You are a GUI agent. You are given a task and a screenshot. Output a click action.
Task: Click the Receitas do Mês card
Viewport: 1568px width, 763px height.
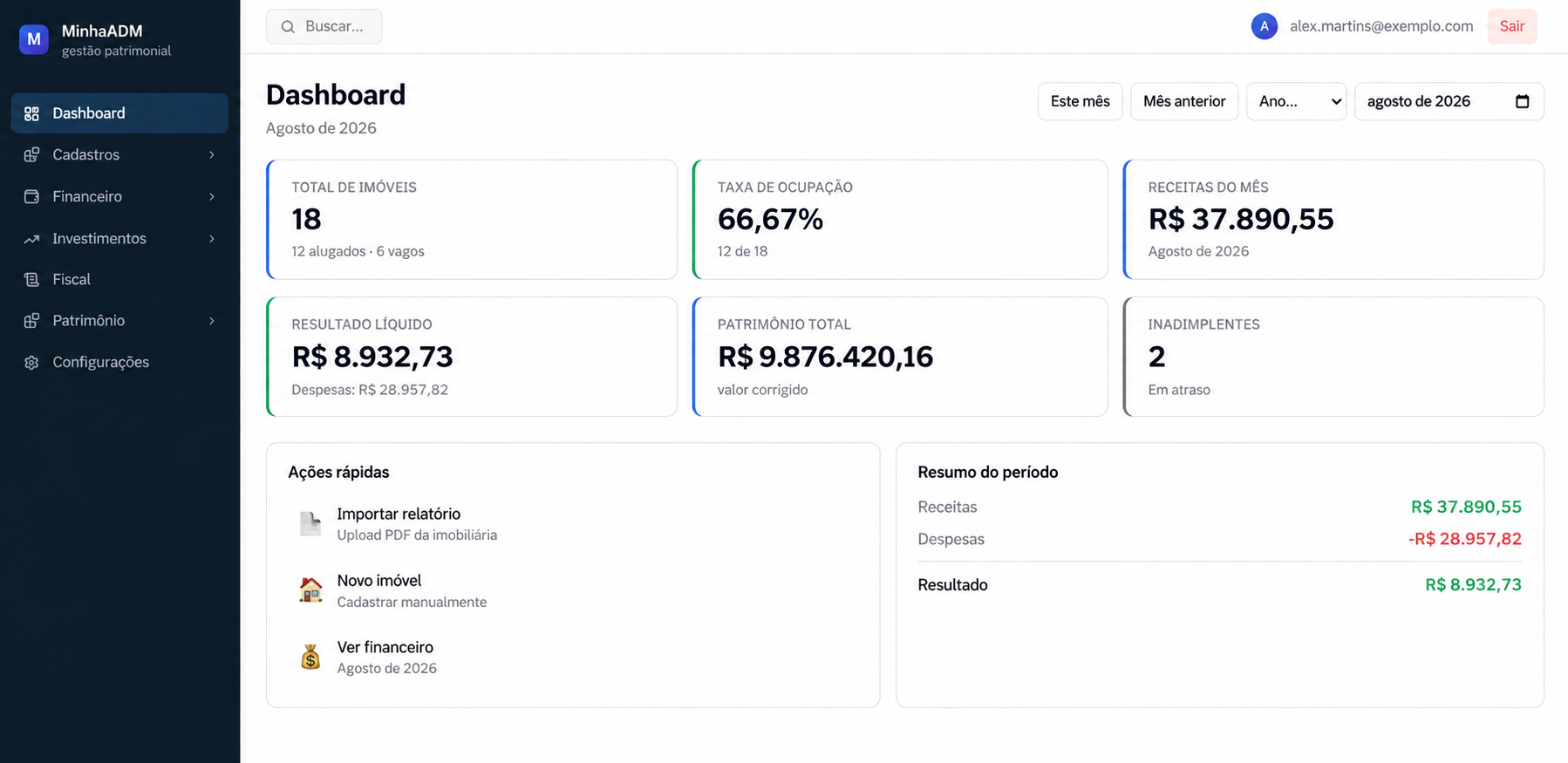pos(1333,220)
